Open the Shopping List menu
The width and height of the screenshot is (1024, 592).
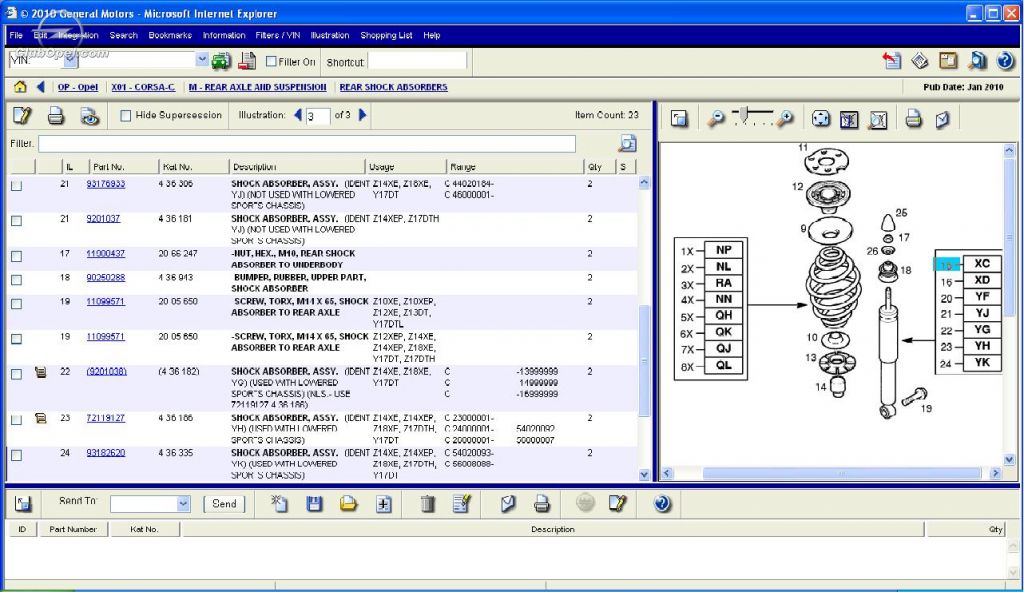tap(386, 35)
